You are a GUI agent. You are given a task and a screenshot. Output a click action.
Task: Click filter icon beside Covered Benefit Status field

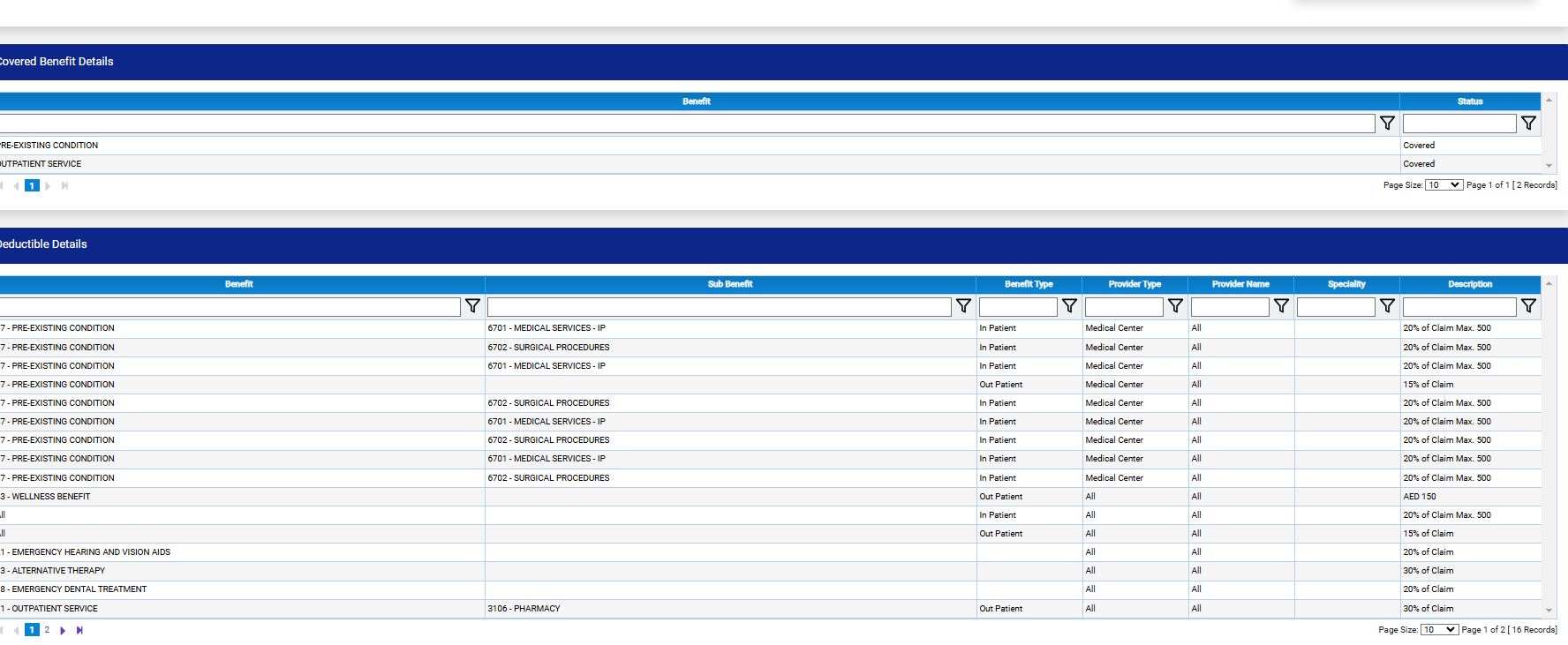tap(1528, 124)
